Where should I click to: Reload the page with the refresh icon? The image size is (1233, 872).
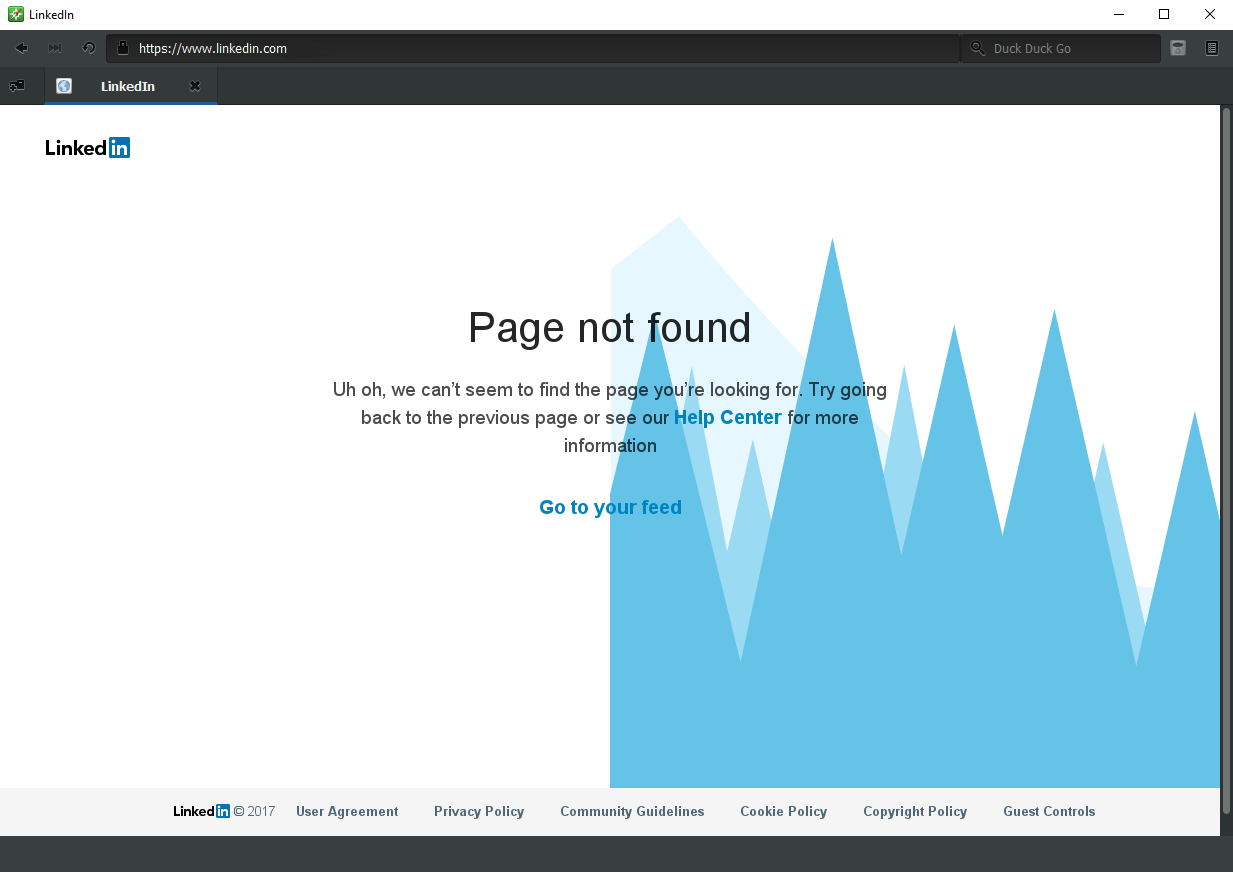click(88, 48)
